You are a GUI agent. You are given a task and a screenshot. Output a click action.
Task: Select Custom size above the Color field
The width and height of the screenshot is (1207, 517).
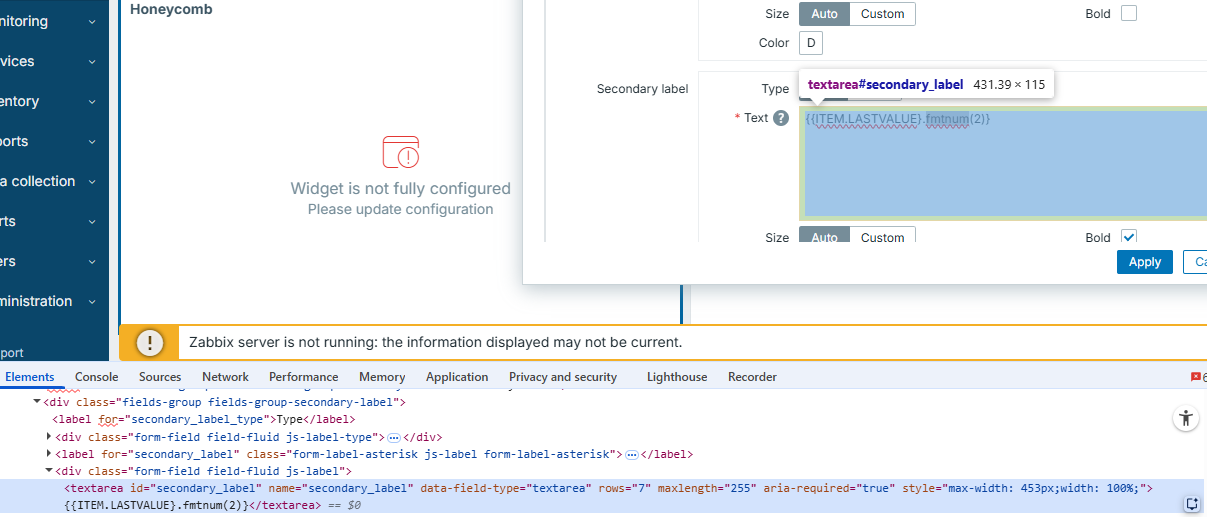point(882,14)
